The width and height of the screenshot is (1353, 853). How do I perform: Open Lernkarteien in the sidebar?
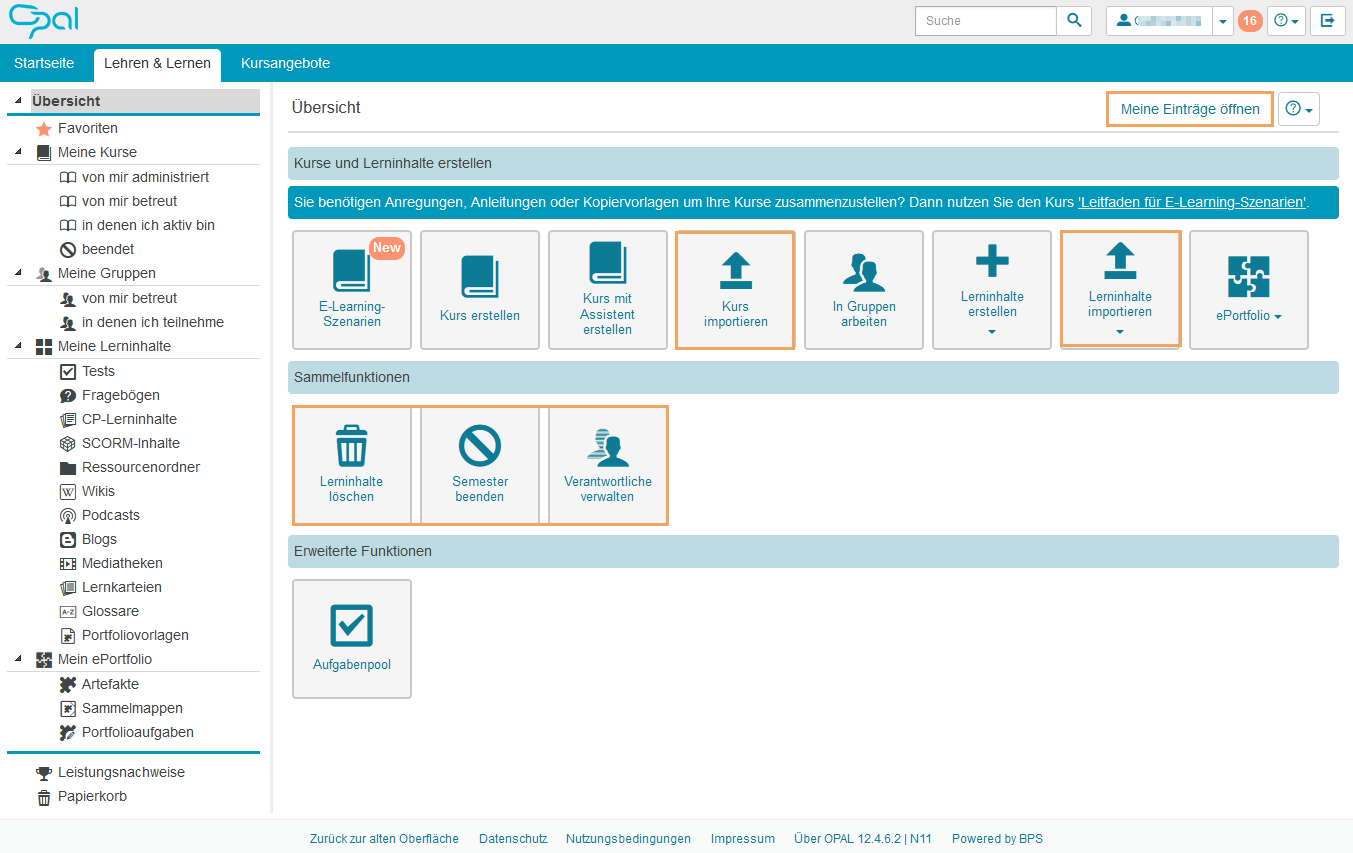click(111, 587)
